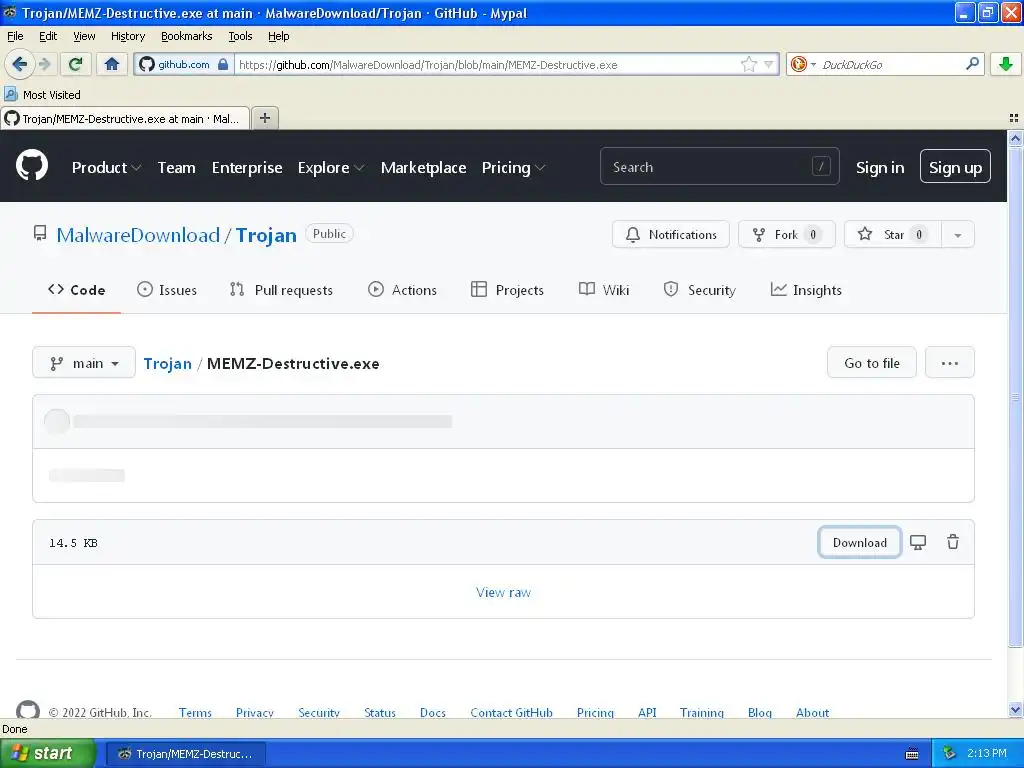Open the URL history dropdown arrow
The height and width of the screenshot is (768, 1024).
[x=769, y=64]
